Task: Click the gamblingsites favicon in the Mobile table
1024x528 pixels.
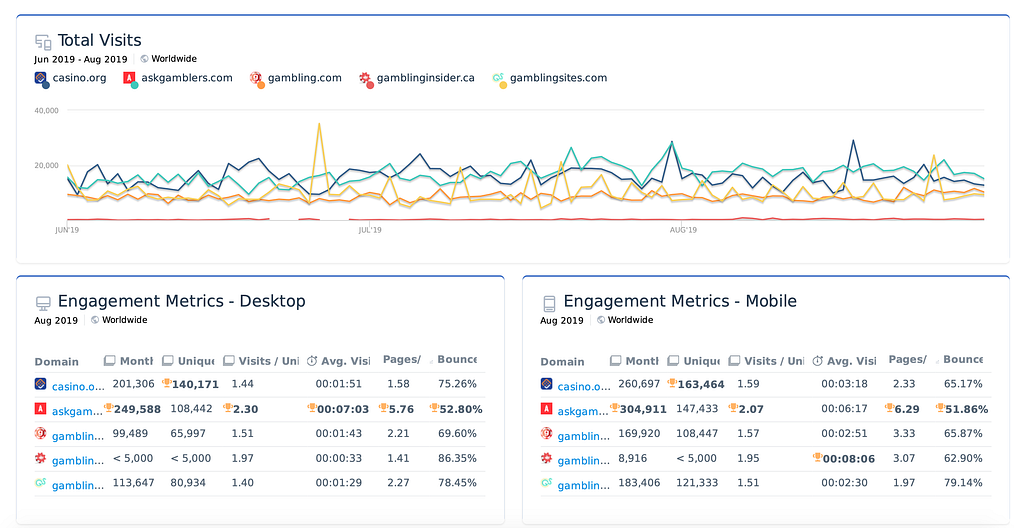Action: click(x=547, y=483)
